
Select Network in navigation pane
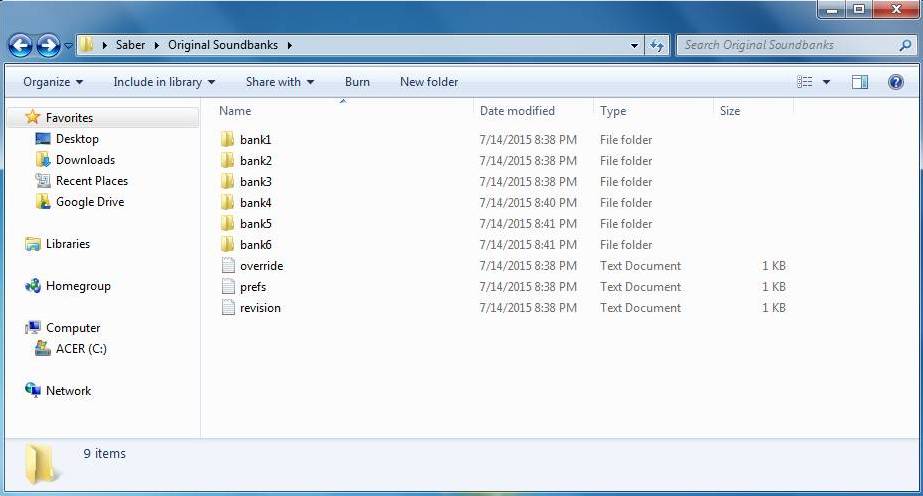tap(68, 391)
